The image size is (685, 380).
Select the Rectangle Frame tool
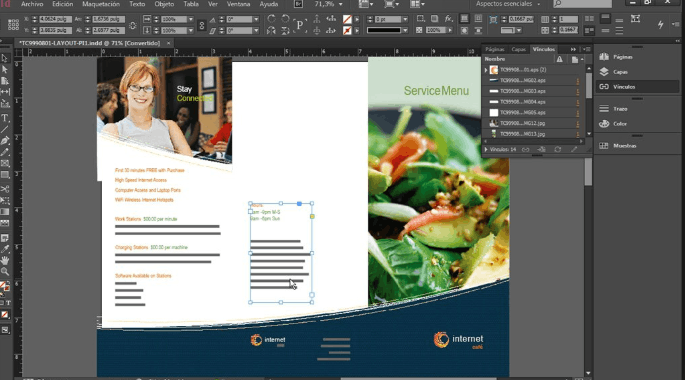pos(5,163)
